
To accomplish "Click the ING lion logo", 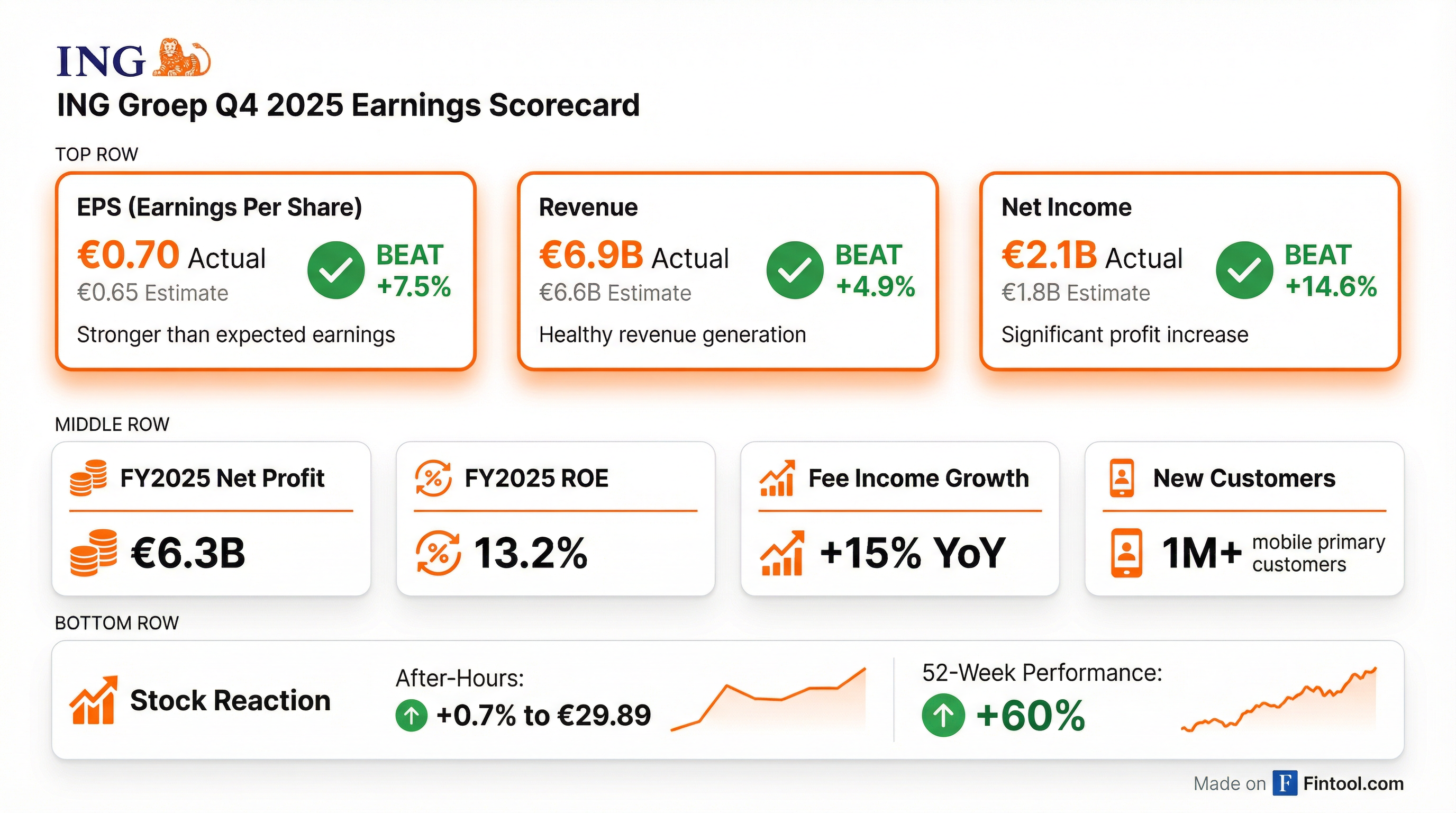I will [x=181, y=58].
